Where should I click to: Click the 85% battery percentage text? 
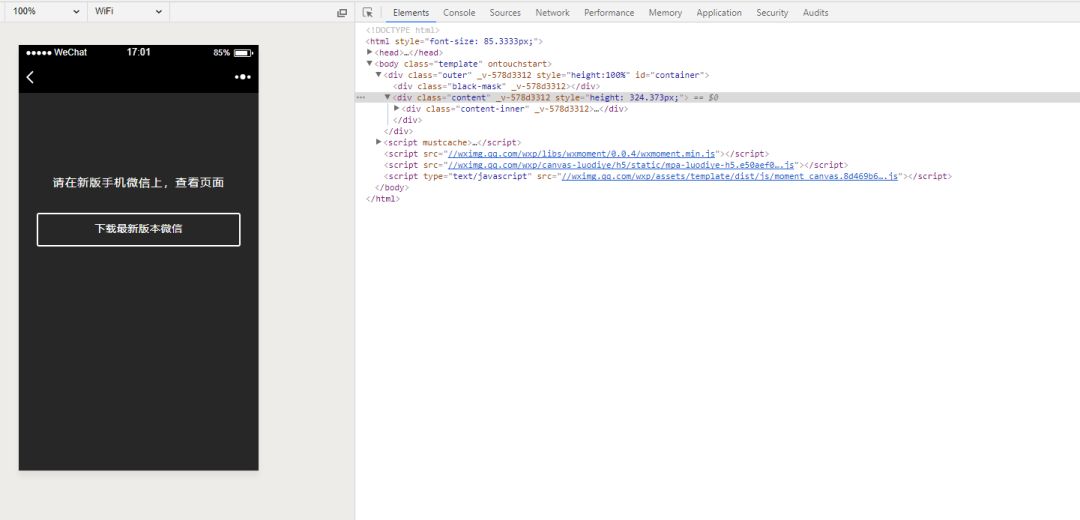[222, 52]
